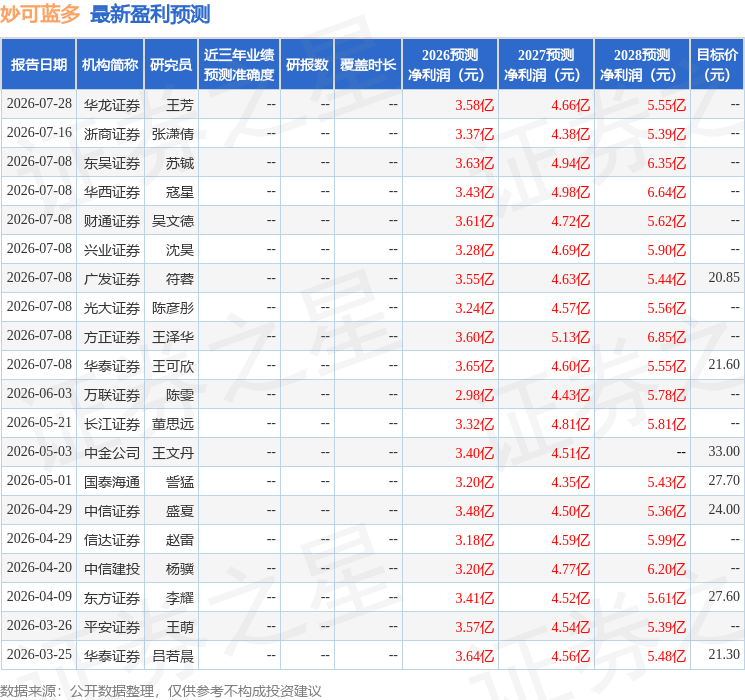This screenshot has height=700, width=745.
Task: Click the date 2026-03-25 in last row
Action: (39, 654)
